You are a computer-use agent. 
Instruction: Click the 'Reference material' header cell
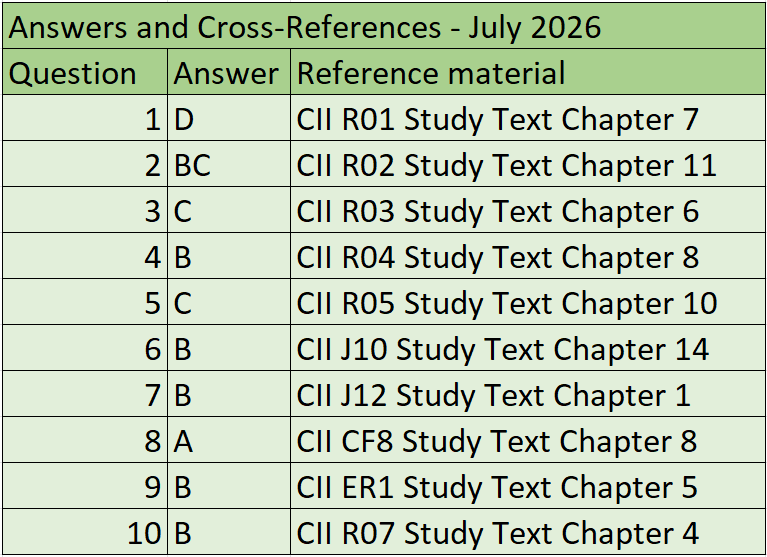pos(528,72)
